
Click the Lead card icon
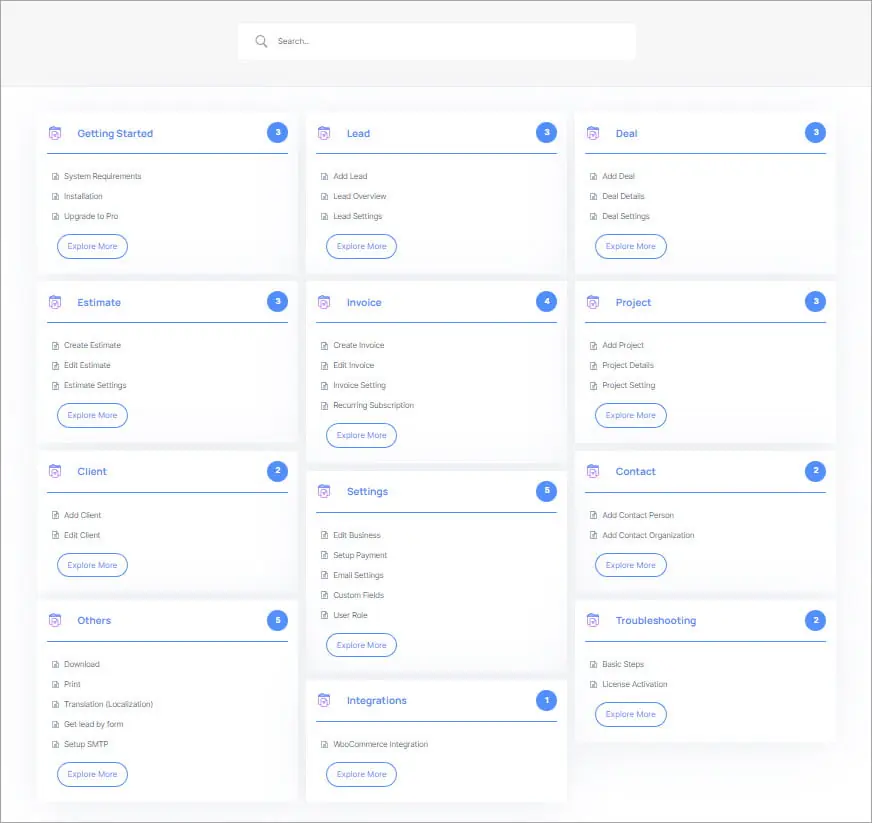[x=324, y=132]
